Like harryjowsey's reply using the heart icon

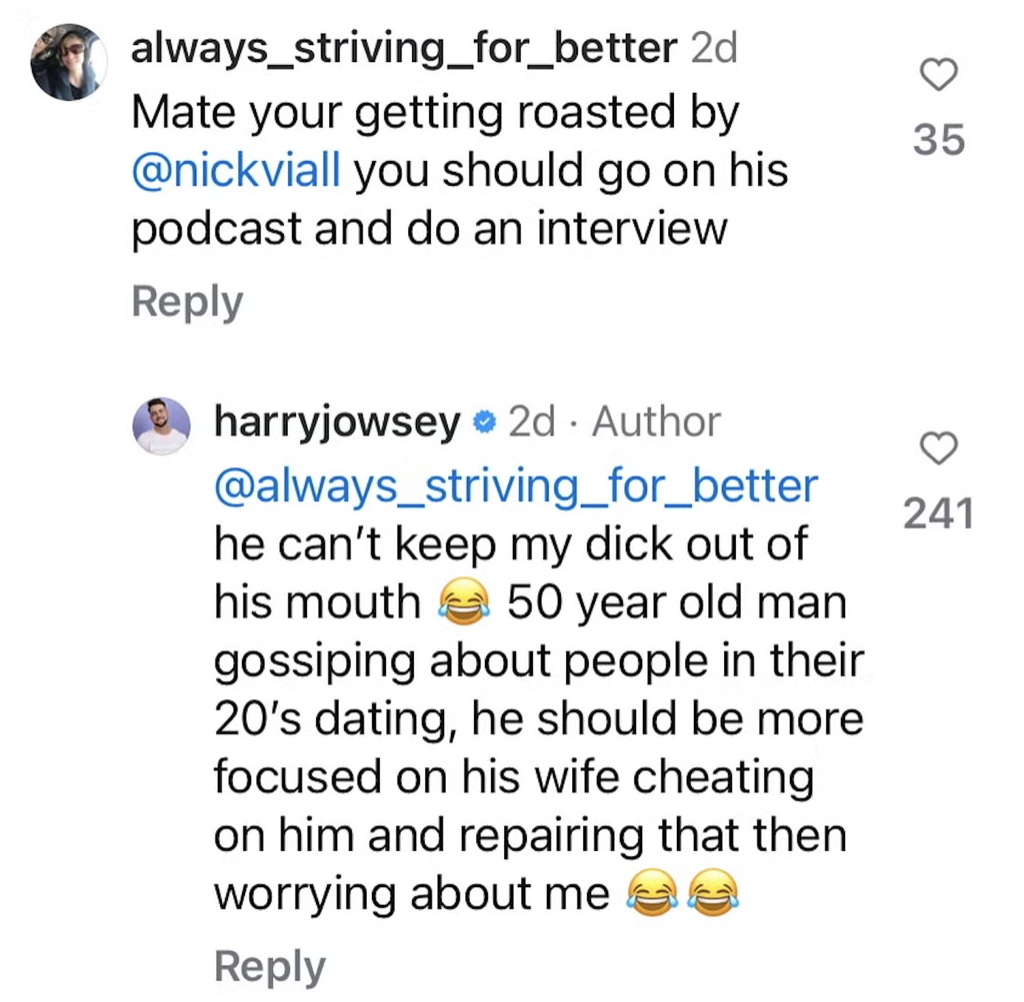pos(938,449)
